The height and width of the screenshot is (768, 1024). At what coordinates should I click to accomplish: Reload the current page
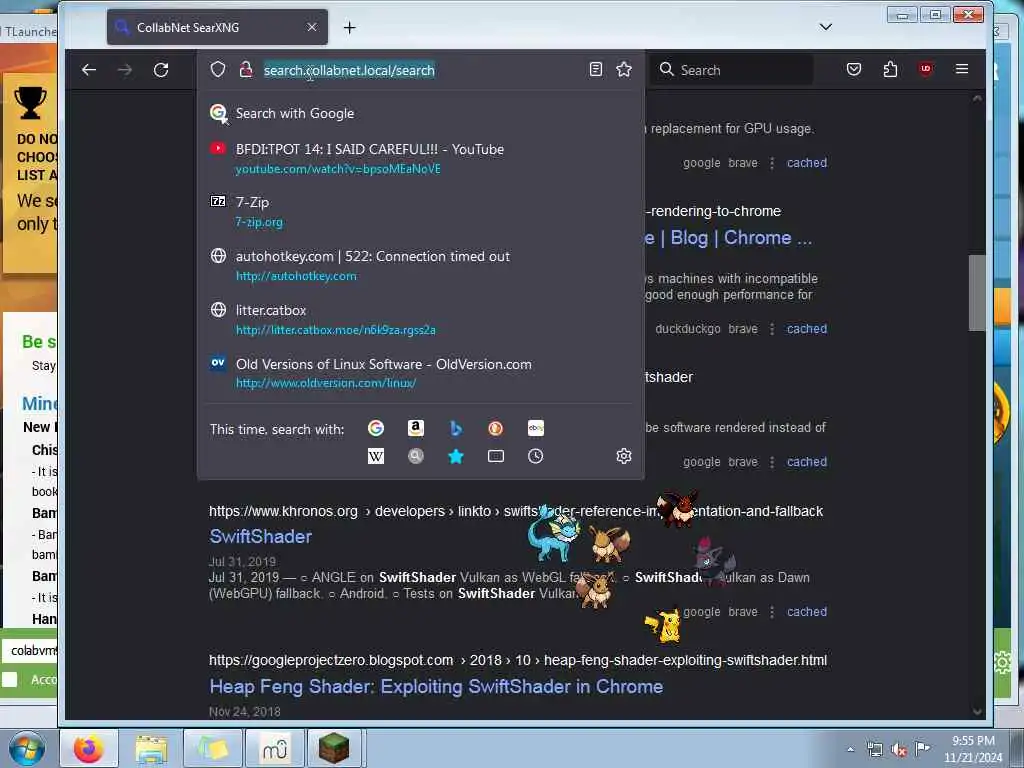coord(161,70)
